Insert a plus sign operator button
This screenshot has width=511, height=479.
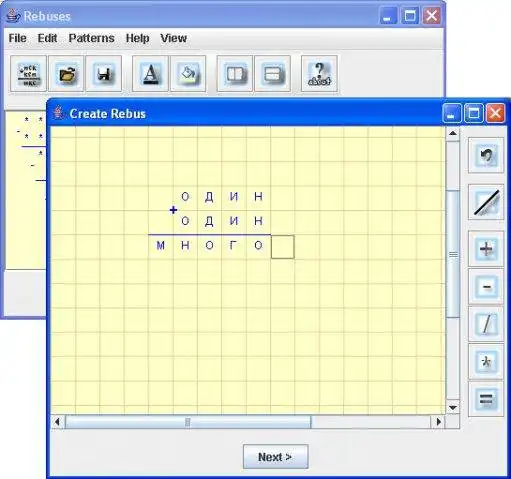click(486, 249)
